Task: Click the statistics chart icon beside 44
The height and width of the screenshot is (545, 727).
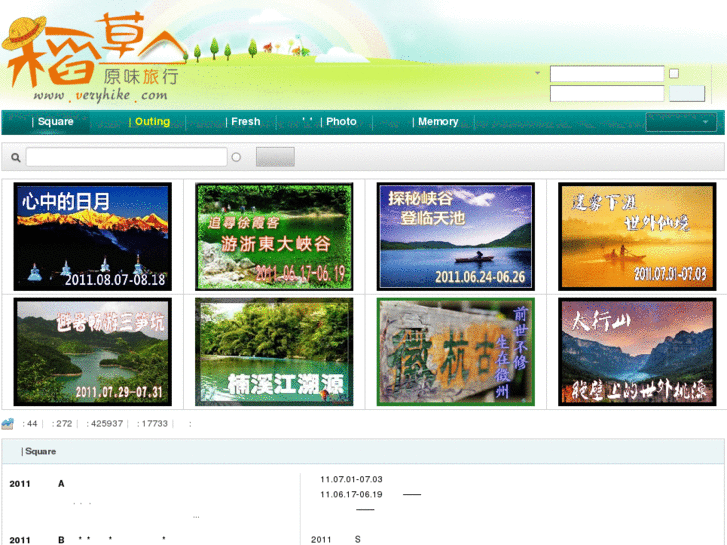Action: coord(7,423)
